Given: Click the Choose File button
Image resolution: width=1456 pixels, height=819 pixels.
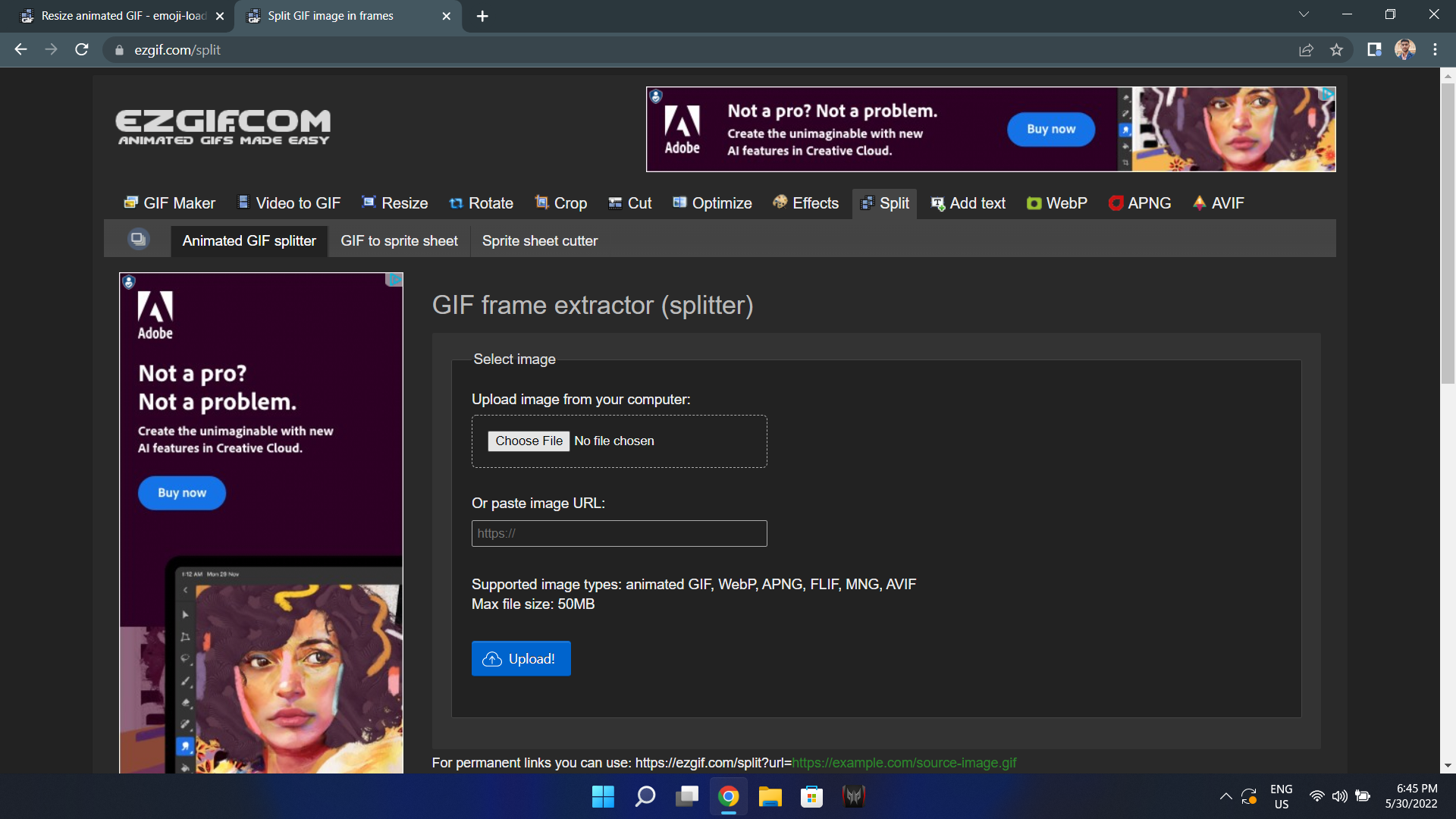Looking at the screenshot, I should [529, 441].
